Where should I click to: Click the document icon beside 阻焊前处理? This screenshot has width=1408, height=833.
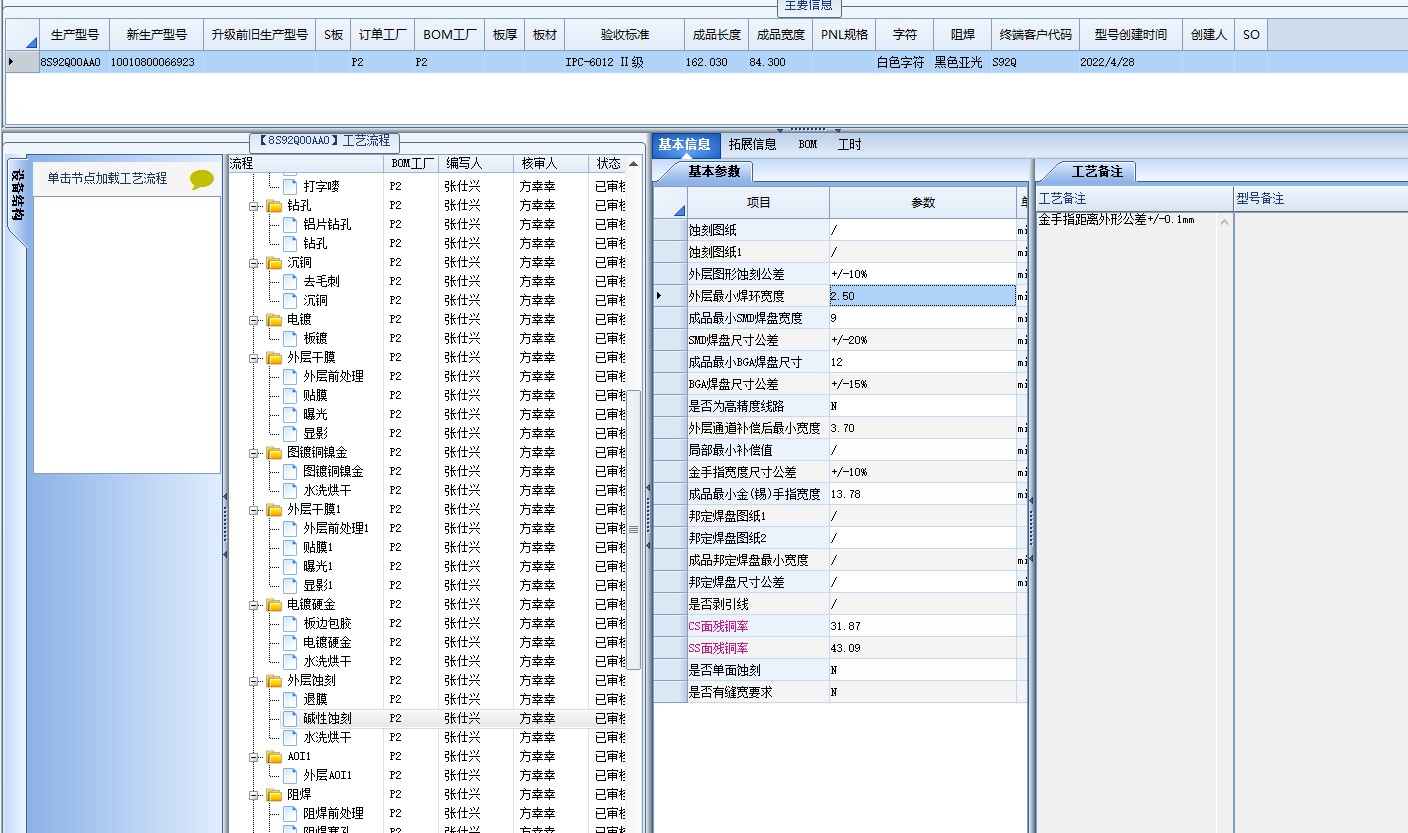click(290, 814)
